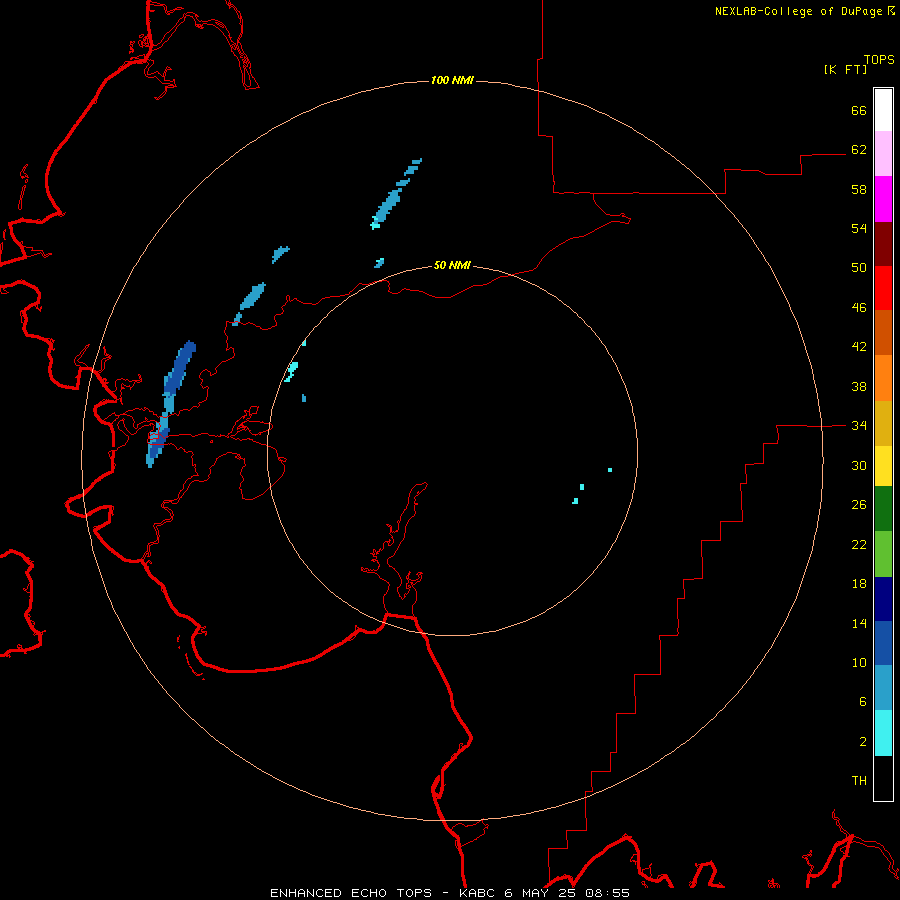Click the large dark blue echo band
Image resolution: width=900 pixels, height=900 pixels.
coord(180,367)
